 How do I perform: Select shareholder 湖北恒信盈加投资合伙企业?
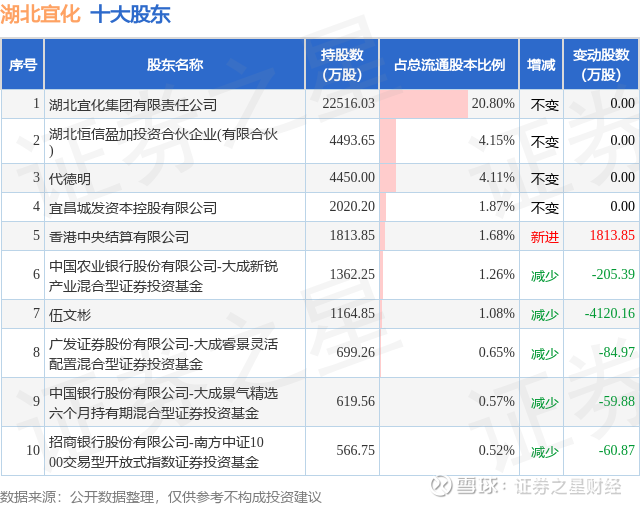163,142
